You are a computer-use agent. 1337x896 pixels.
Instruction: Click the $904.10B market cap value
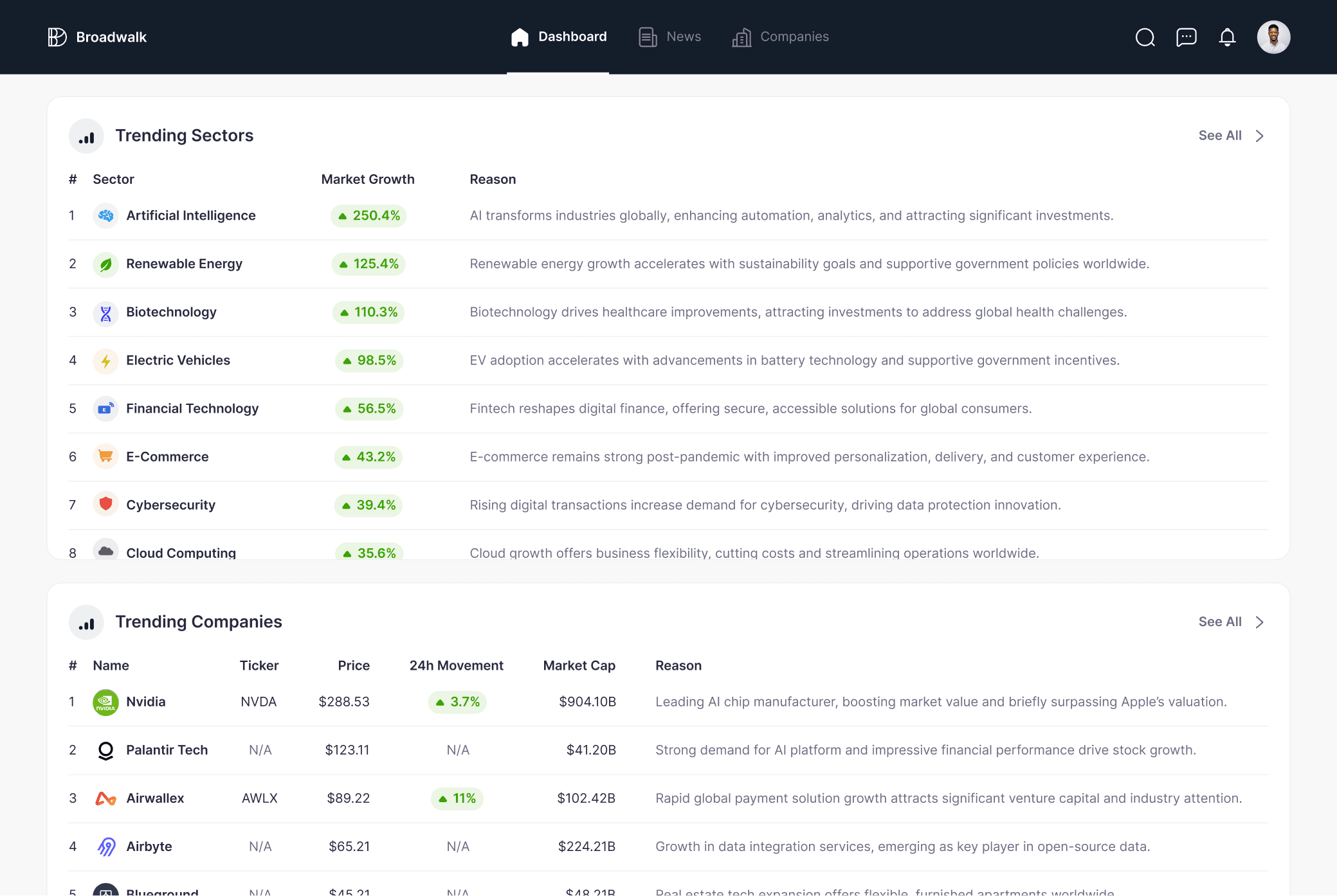pyautogui.click(x=588, y=701)
